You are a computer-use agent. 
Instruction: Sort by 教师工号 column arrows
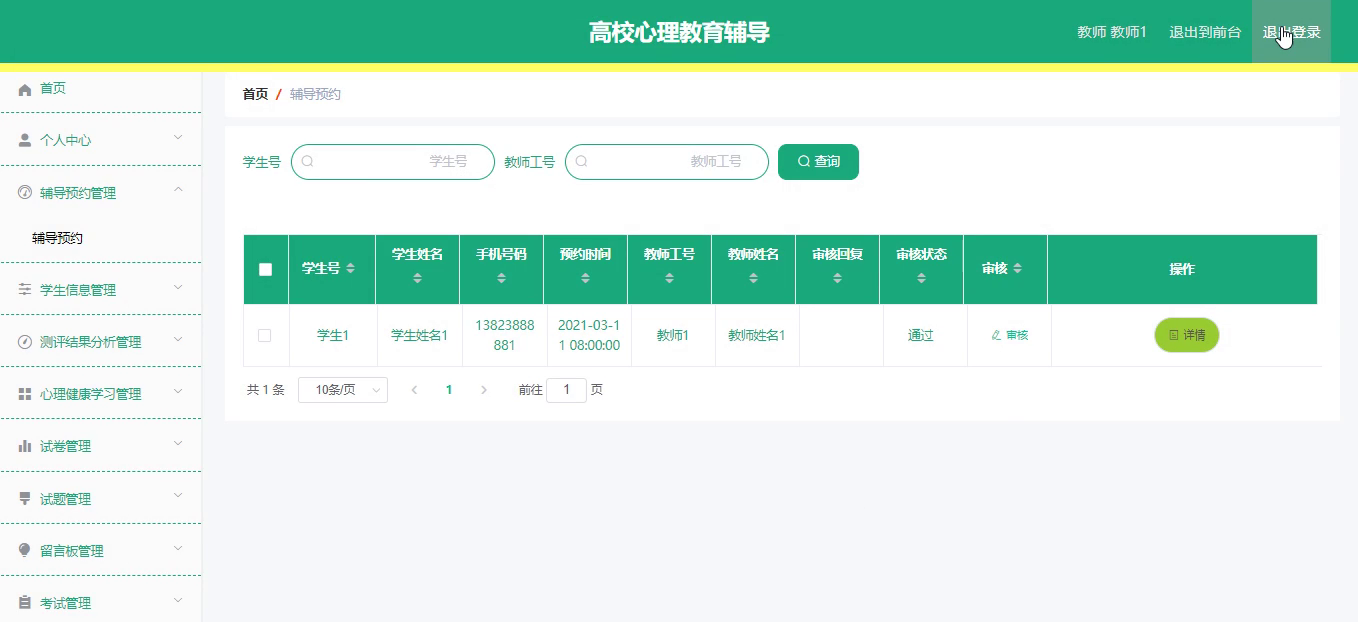coord(669,278)
